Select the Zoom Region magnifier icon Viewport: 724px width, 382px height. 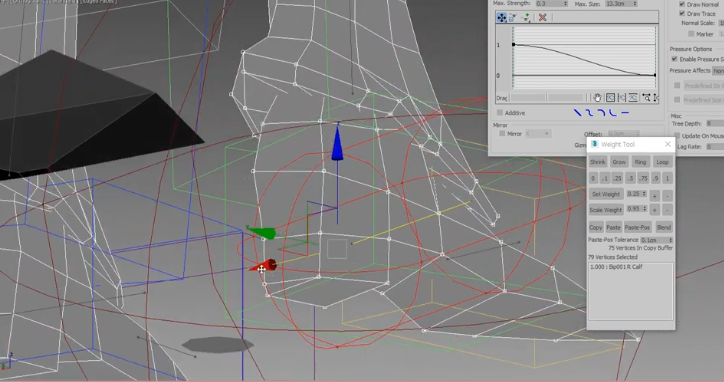(646, 97)
